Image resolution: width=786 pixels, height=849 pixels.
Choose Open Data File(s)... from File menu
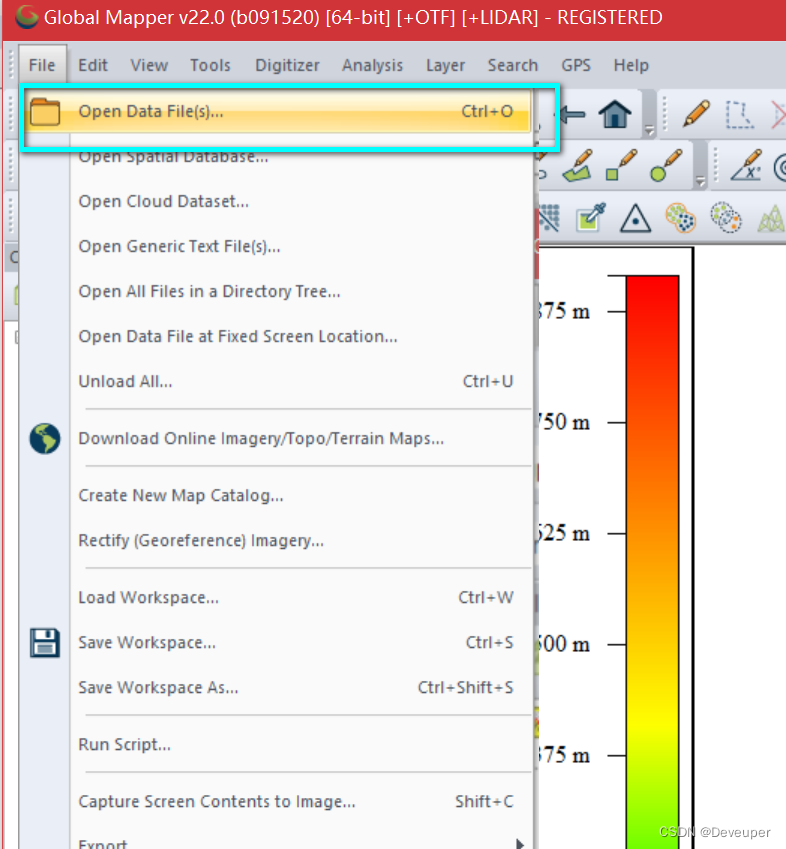point(277,112)
